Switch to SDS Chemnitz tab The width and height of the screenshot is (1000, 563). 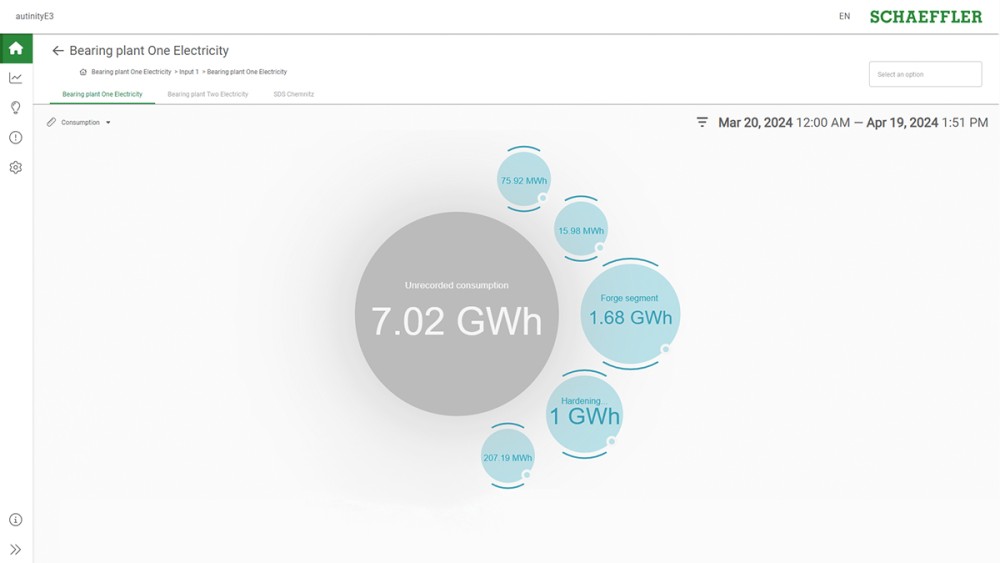pos(294,94)
